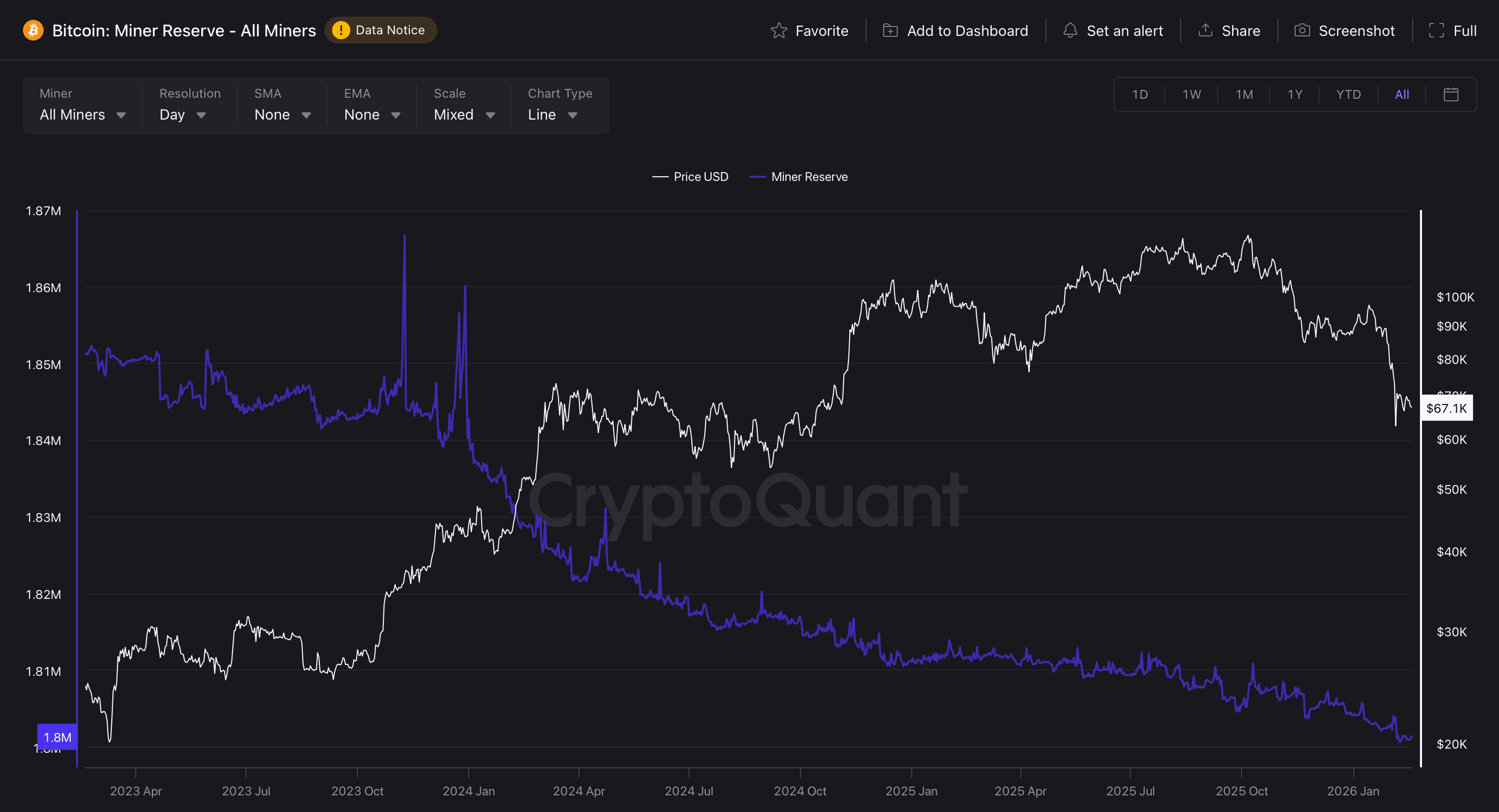Click the 1.81M left axis label

(43, 671)
